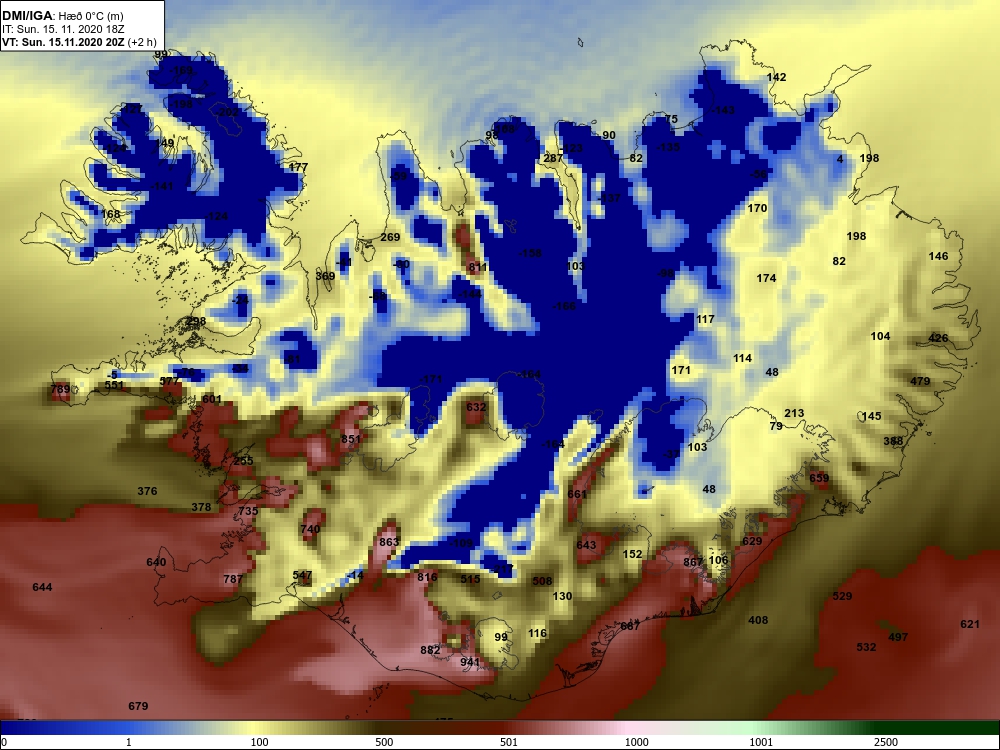The image size is (1000, 750).
Task: Click the value 941 on south coast
Action: 470,662
